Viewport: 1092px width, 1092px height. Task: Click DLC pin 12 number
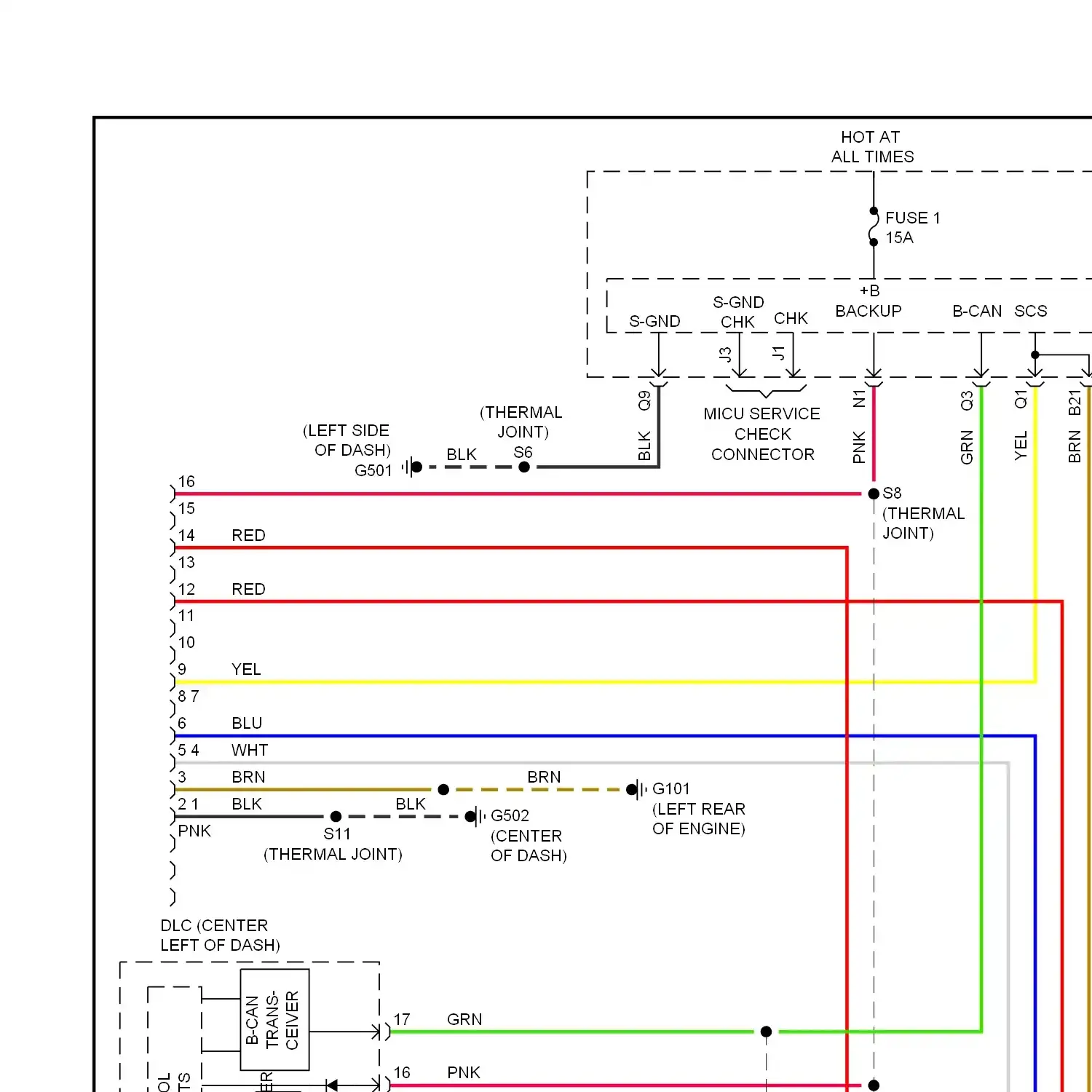[186, 589]
